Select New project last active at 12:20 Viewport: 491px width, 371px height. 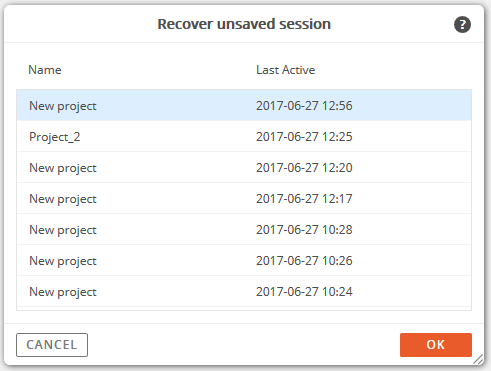244,167
